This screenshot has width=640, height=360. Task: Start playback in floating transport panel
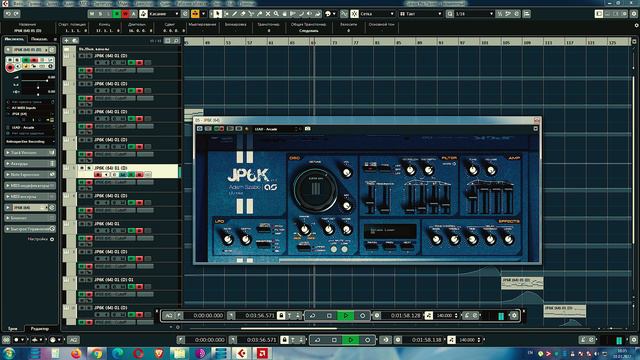[346, 316]
